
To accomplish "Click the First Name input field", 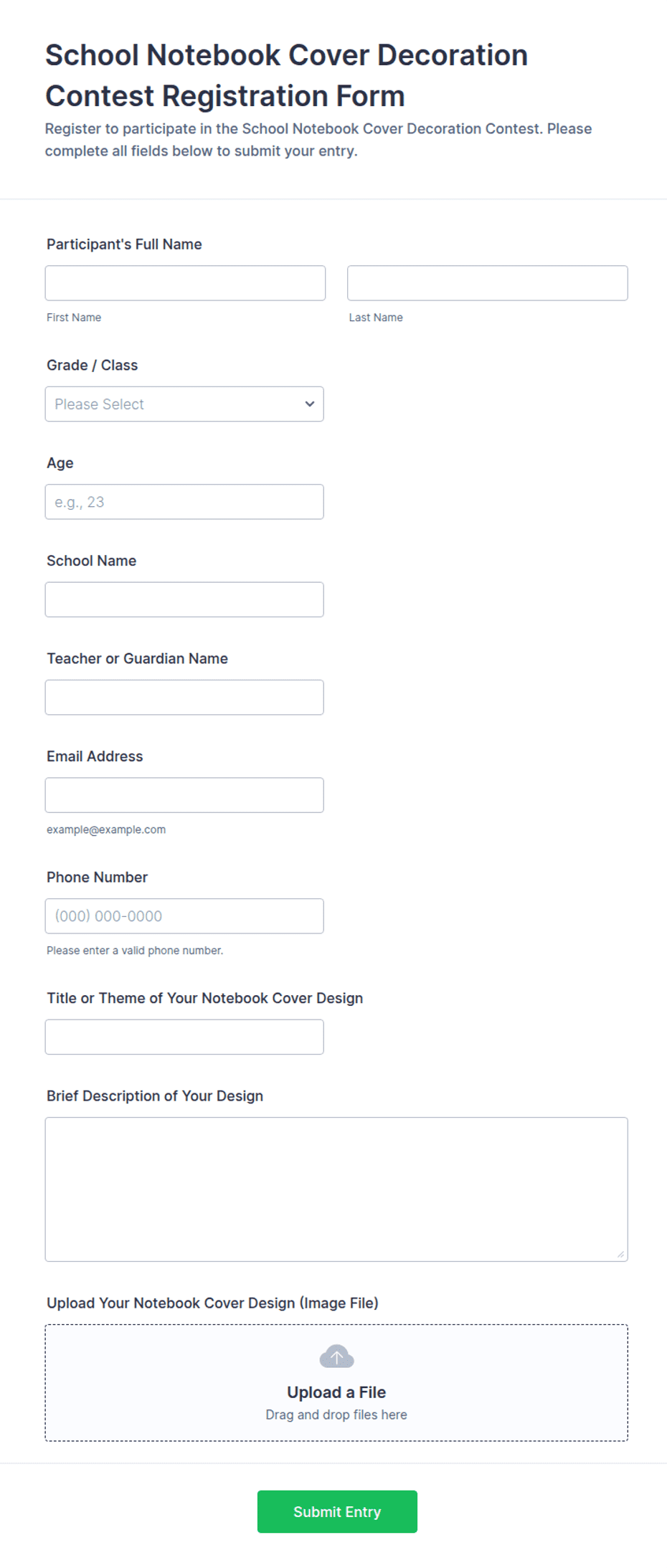I will (x=185, y=283).
